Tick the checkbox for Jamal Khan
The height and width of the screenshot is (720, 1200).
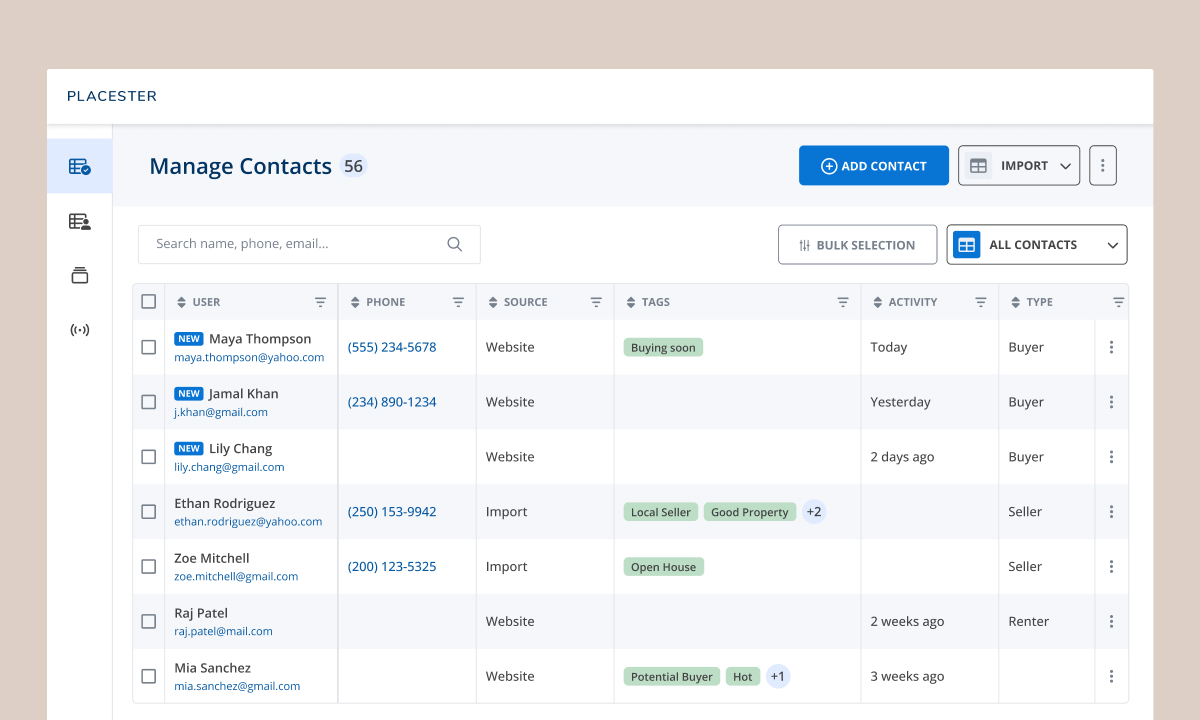149,402
